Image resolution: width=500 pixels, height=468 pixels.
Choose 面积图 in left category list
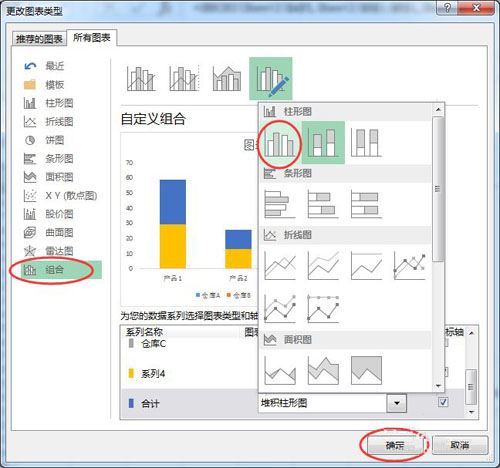tap(61, 177)
